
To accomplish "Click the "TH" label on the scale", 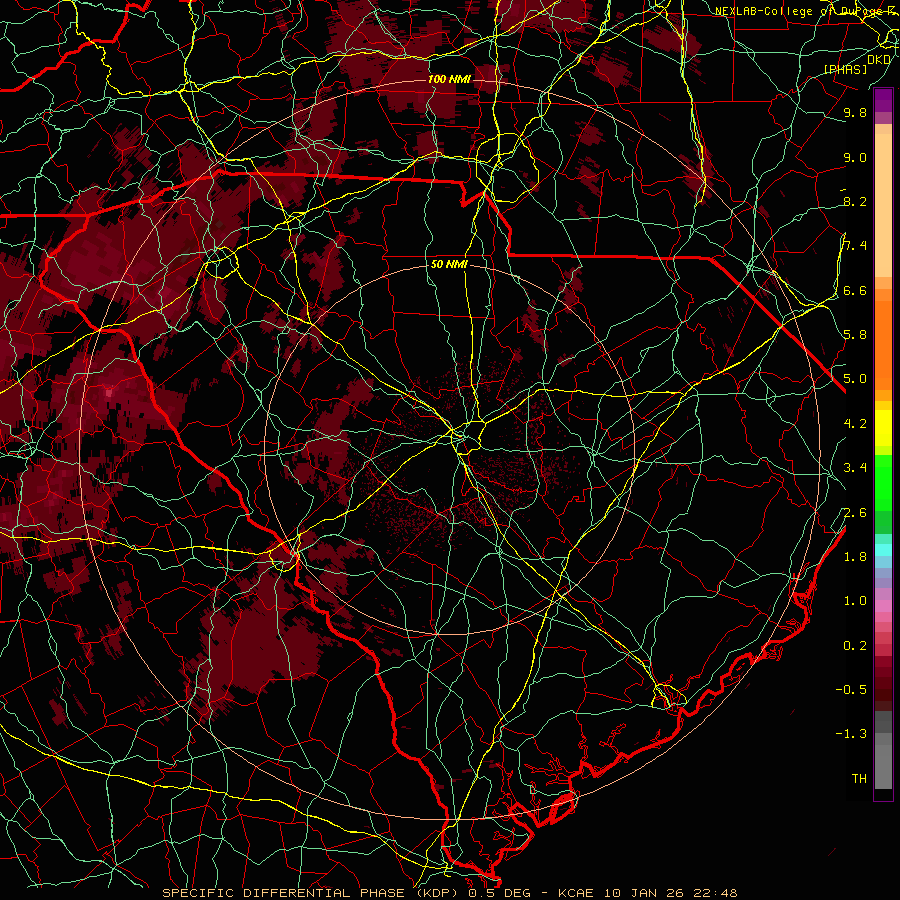I will point(859,779).
